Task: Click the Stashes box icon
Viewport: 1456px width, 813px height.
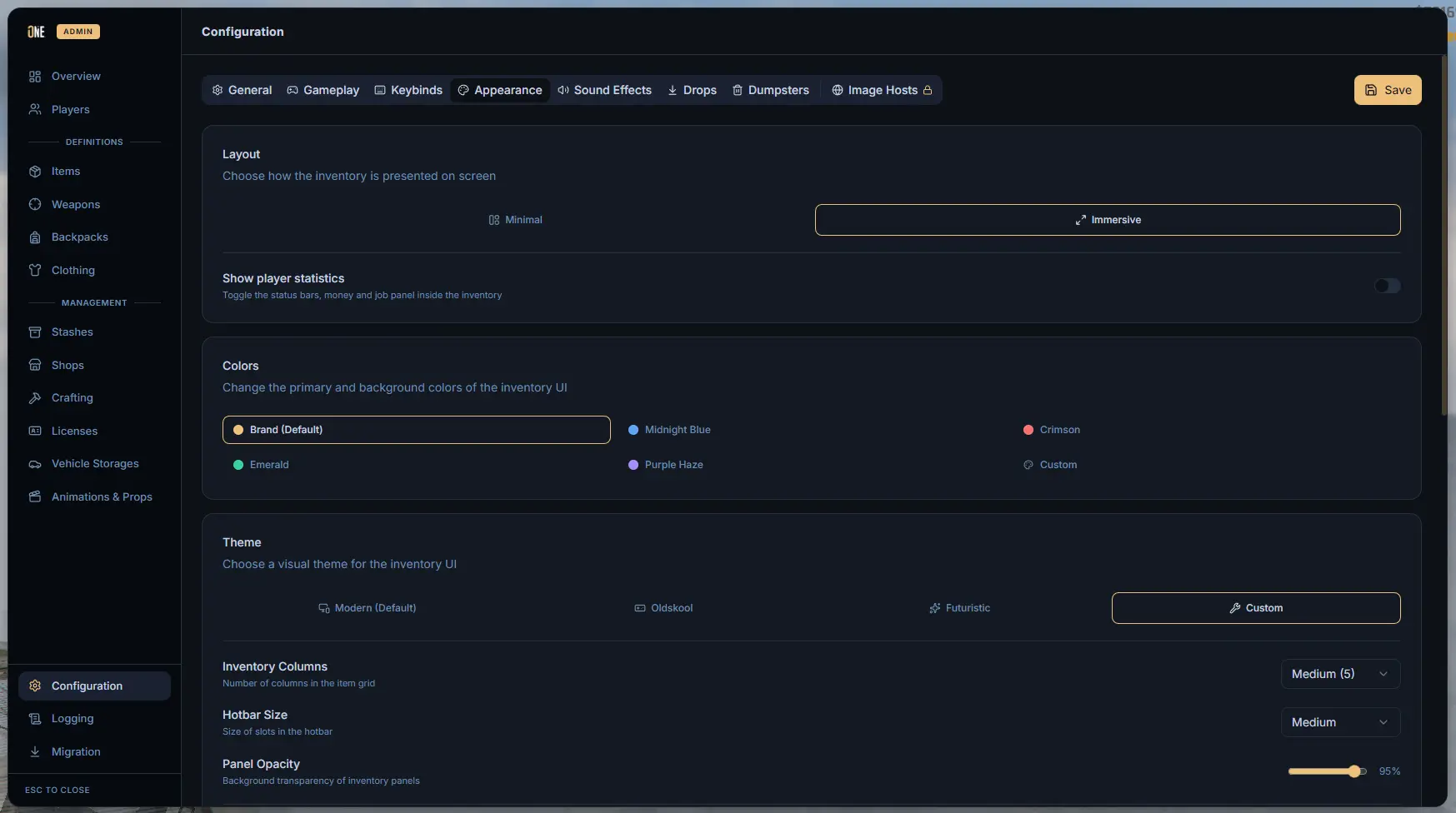Action: tap(35, 332)
